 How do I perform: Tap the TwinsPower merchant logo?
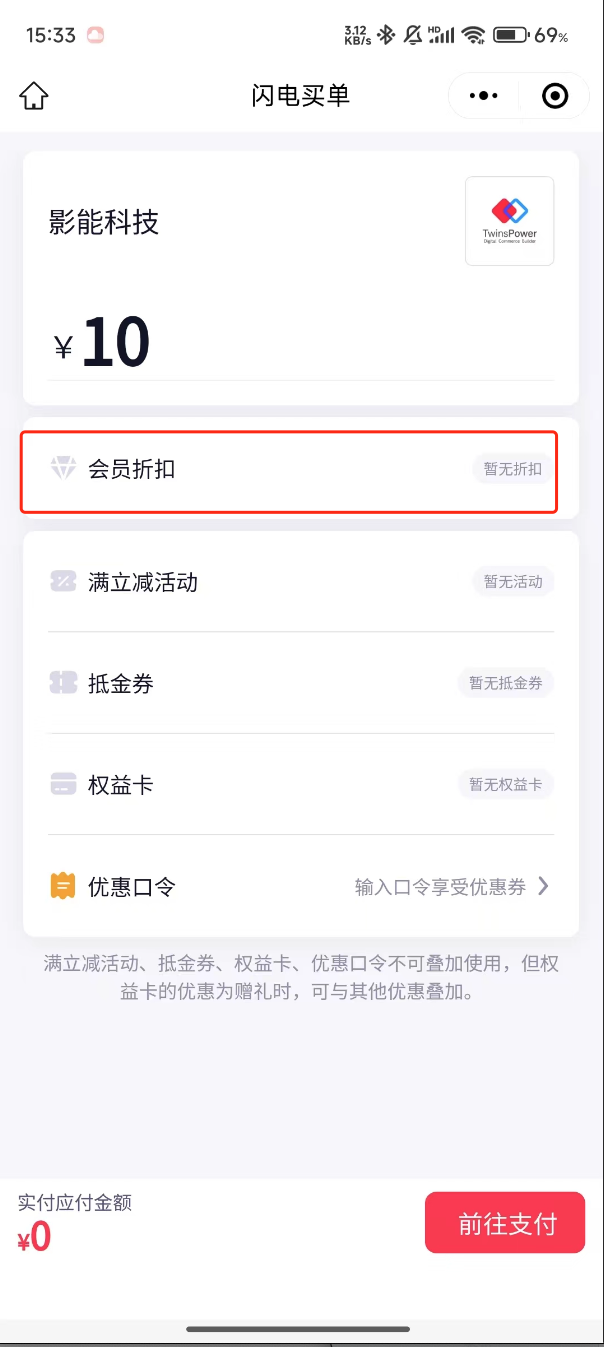tap(509, 221)
